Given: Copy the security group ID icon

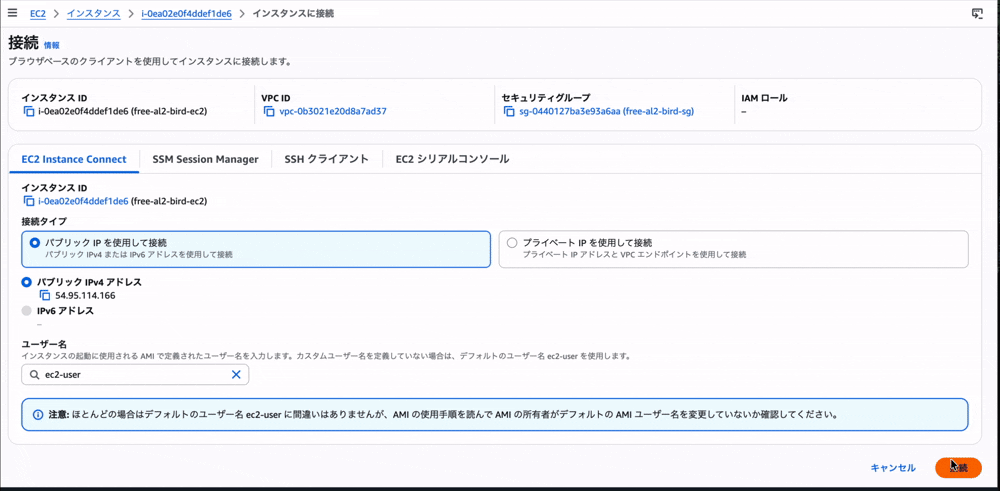Looking at the screenshot, I should coord(508,112).
